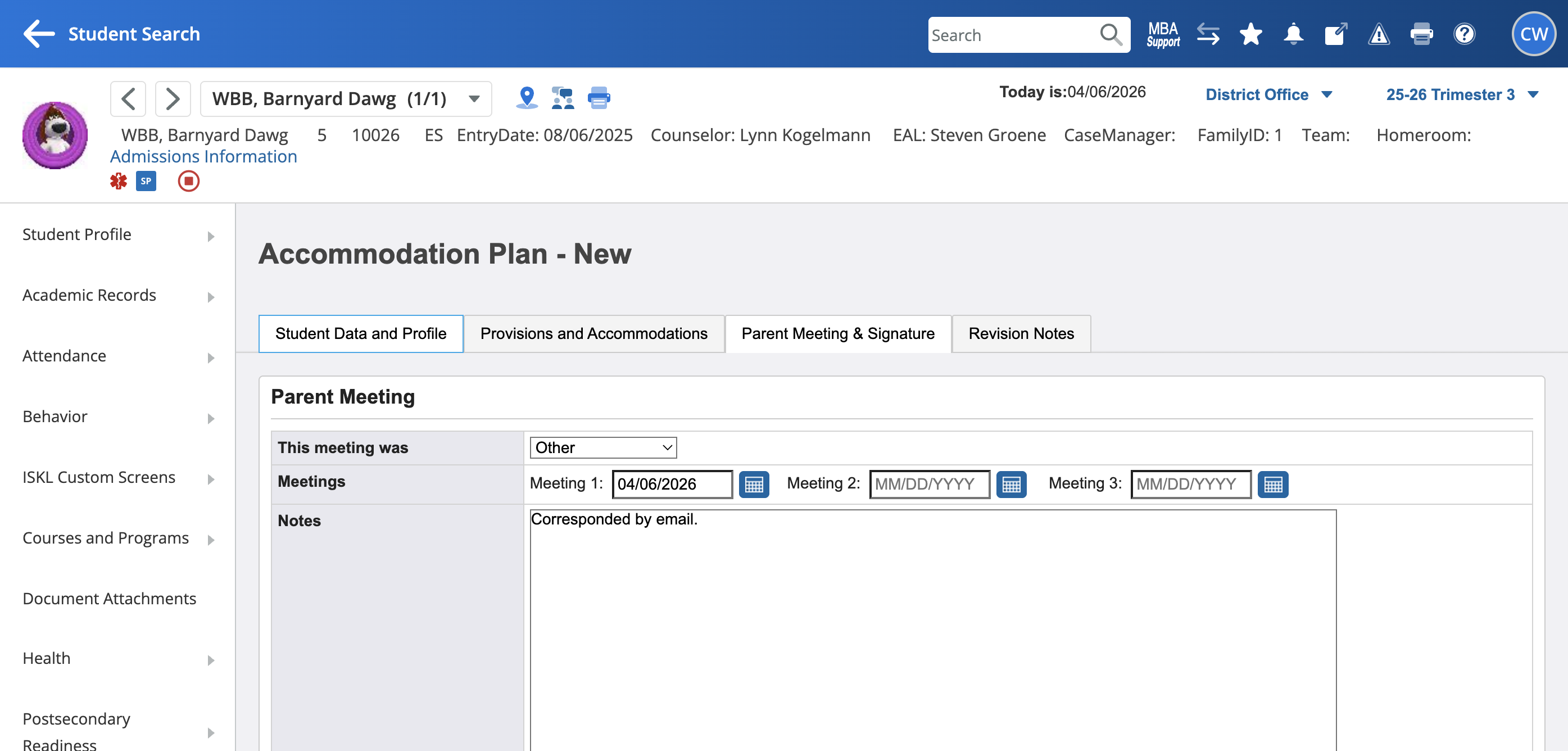Switch to Provisions and Accommodations tab
The width and height of the screenshot is (1568, 751).
[x=593, y=333]
